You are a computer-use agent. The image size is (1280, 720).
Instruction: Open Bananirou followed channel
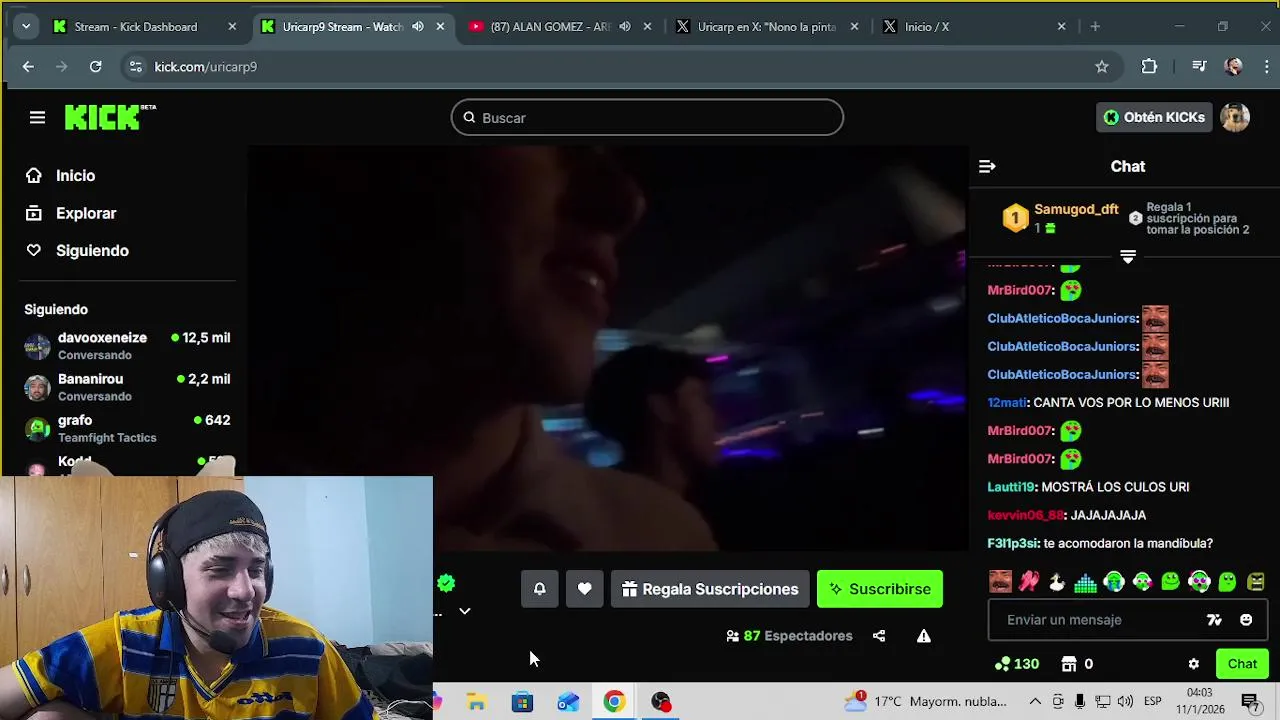click(127, 387)
